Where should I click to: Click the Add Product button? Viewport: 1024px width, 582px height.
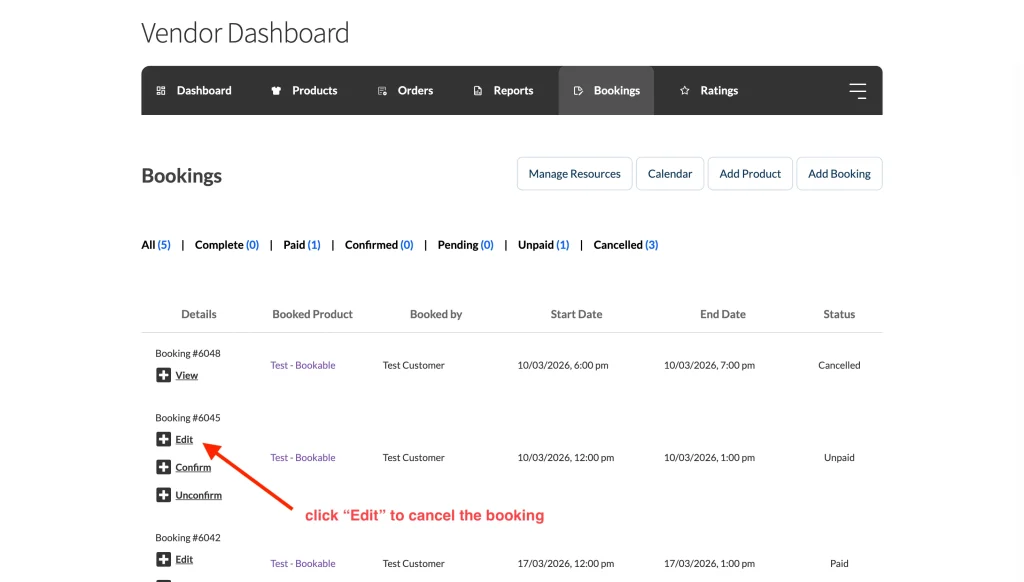tap(750, 174)
